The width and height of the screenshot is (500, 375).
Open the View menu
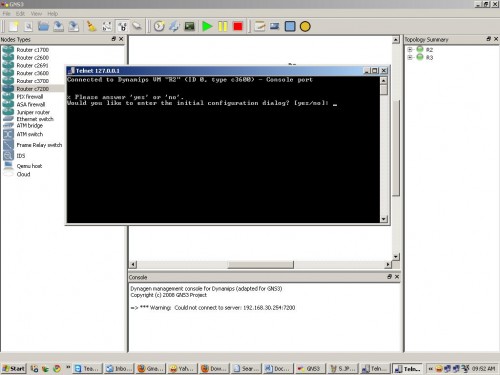[36, 14]
